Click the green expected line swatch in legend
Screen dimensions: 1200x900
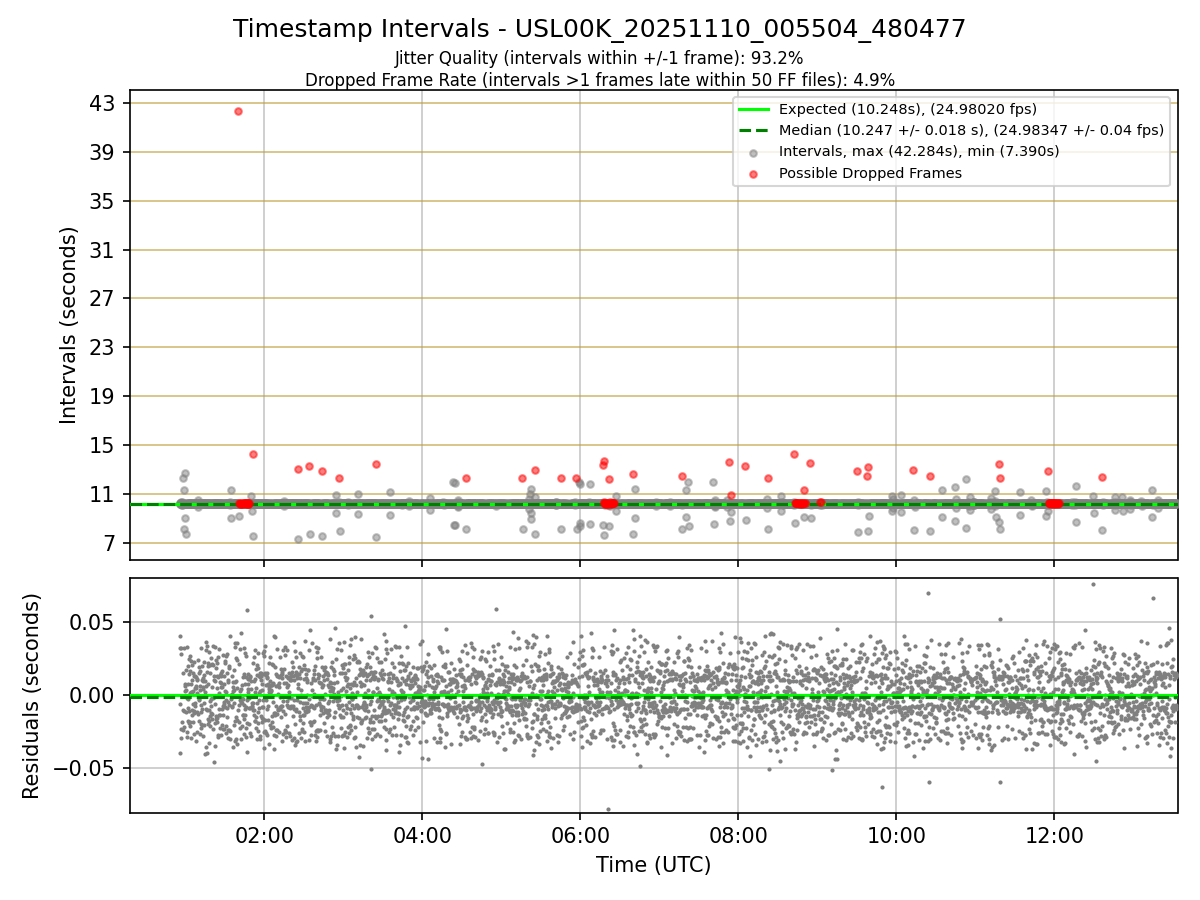[x=754, y=109]
